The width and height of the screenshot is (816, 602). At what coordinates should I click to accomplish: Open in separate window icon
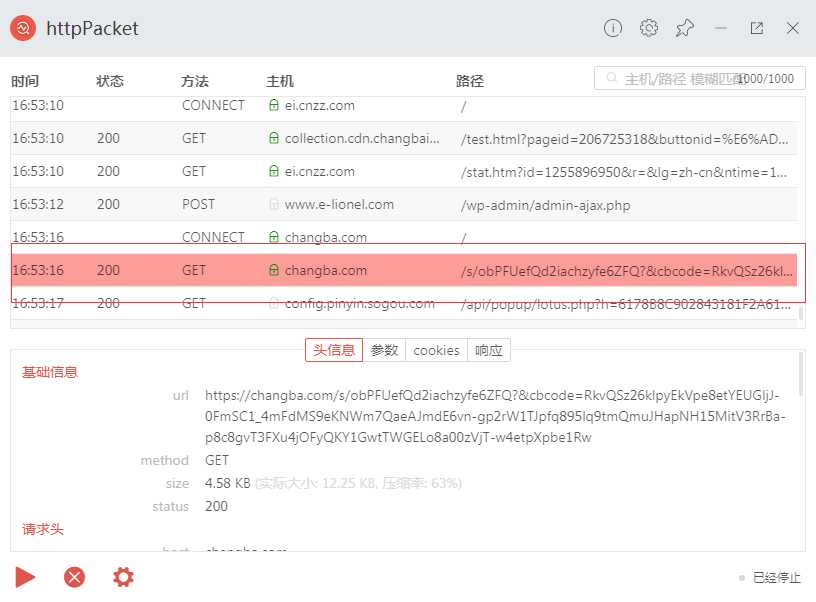[757, 28]
